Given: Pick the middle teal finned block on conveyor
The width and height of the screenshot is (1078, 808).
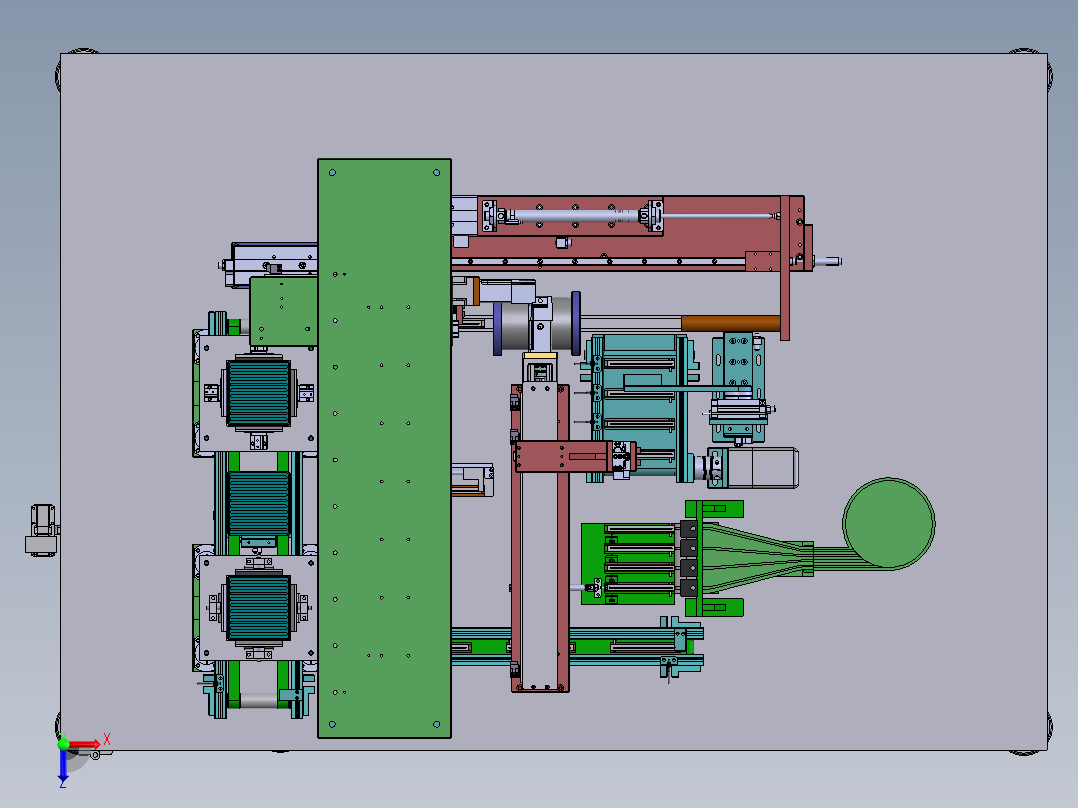Looking at the screenshot, I should point(258,504).
